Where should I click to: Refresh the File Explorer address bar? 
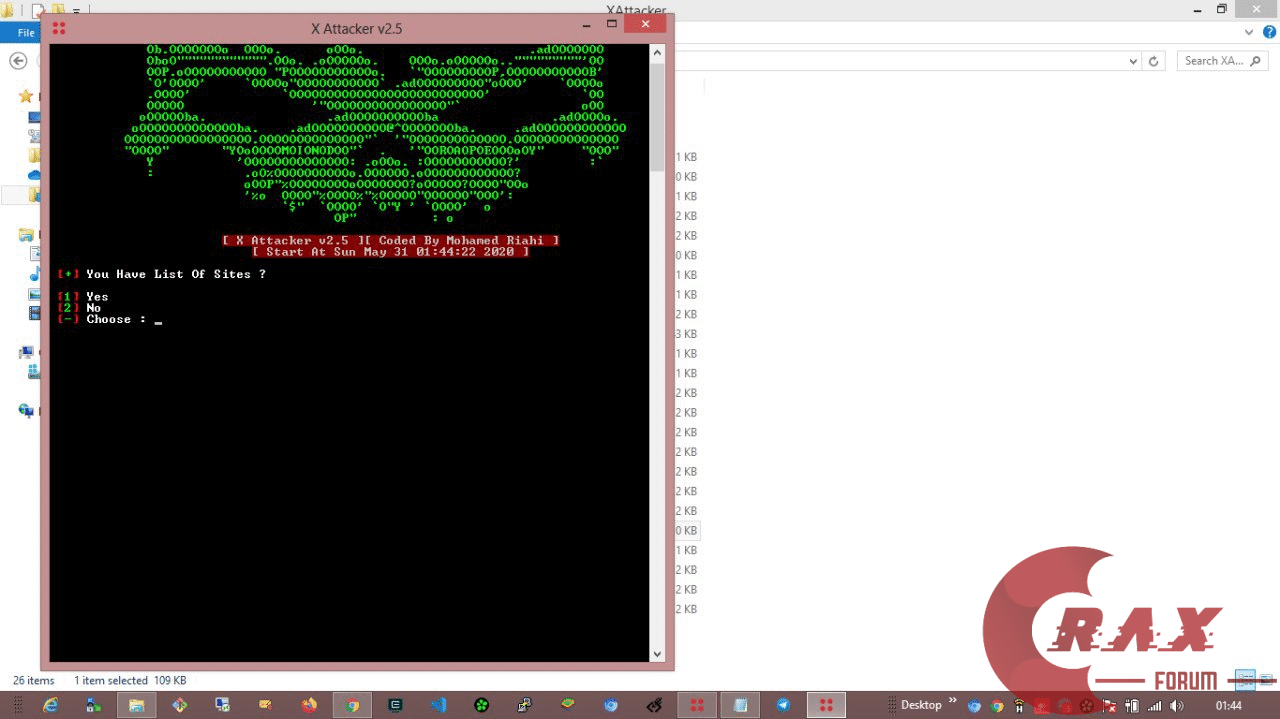pyautogui.click(x=1153, y=61)
